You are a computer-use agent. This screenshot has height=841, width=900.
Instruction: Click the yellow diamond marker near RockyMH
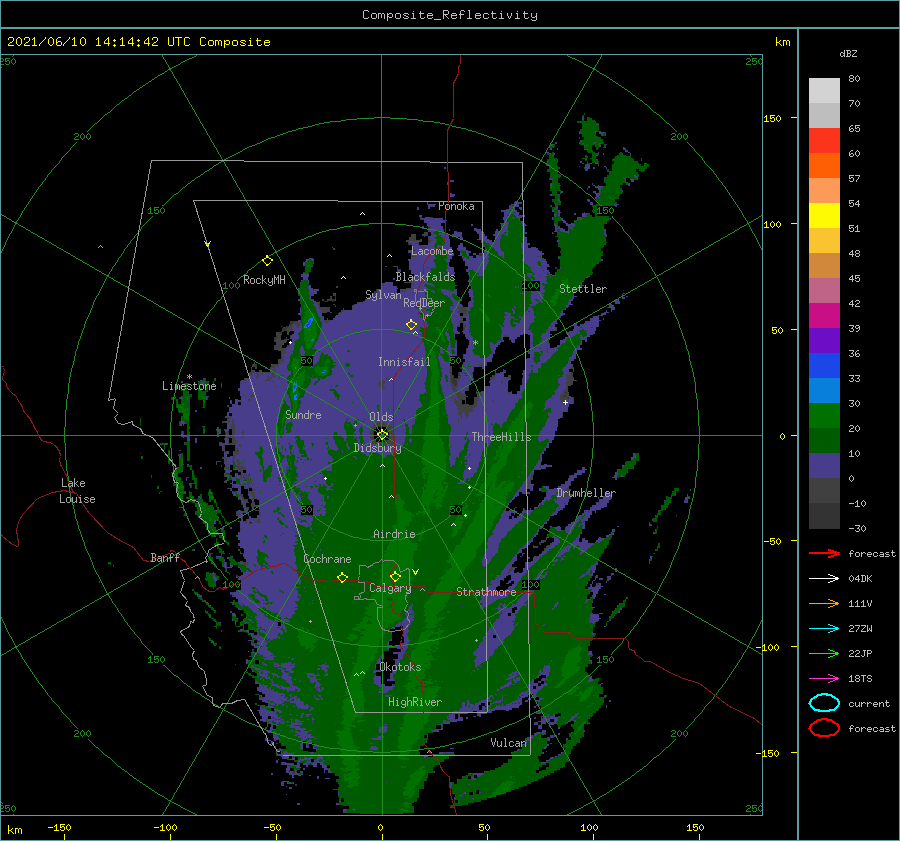[x=267, y=261]
